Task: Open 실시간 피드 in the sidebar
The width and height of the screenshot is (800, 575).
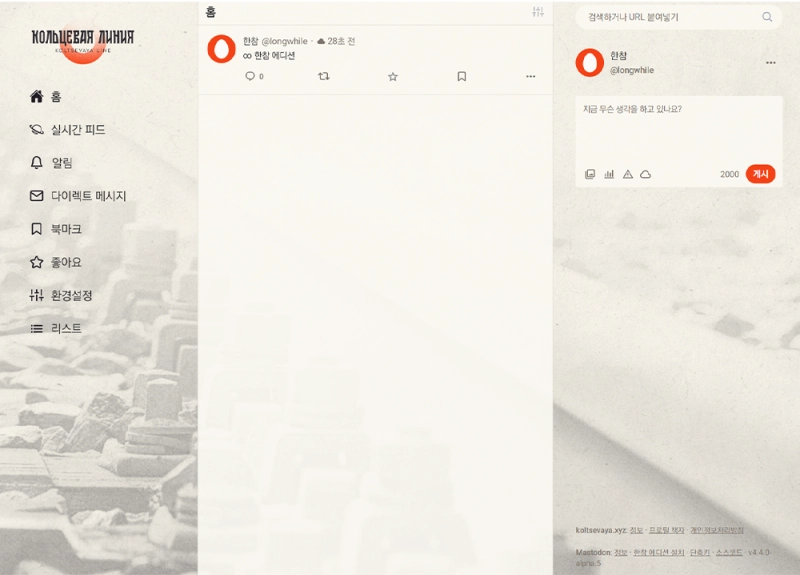Action: [x=77, y=130]
